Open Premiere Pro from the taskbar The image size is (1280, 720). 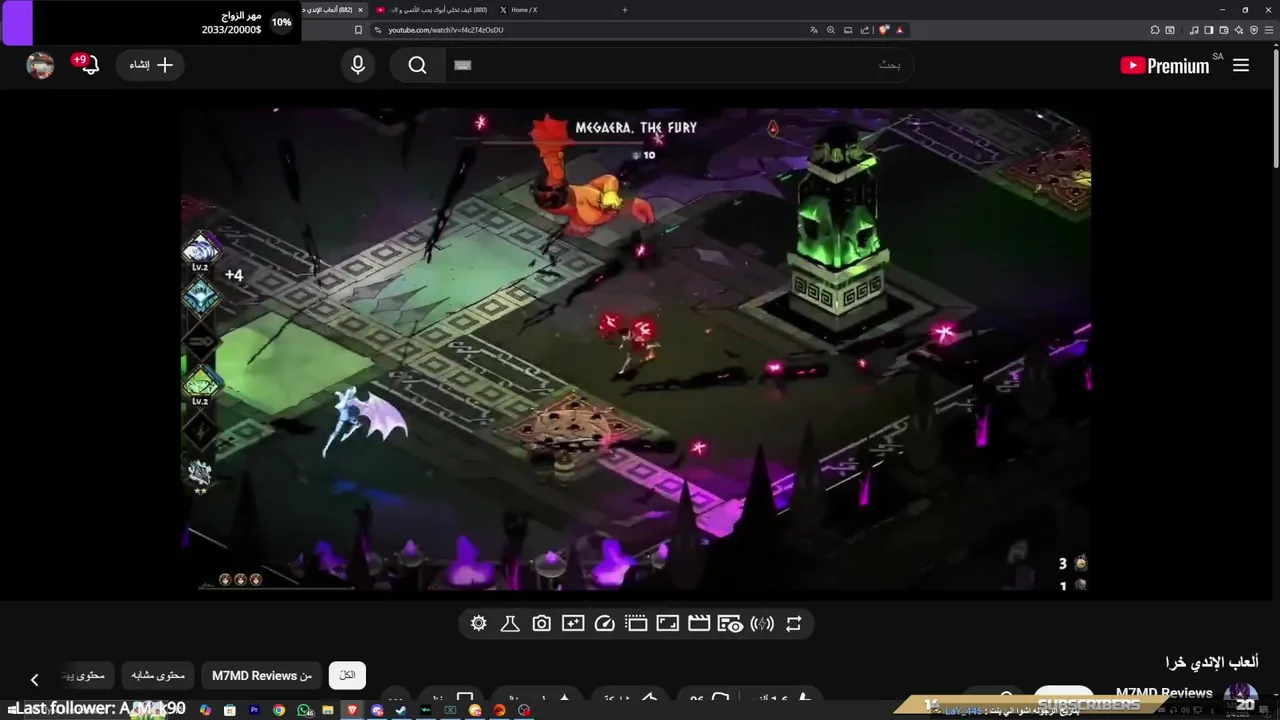pyautogui.click(x=254, y=710)
